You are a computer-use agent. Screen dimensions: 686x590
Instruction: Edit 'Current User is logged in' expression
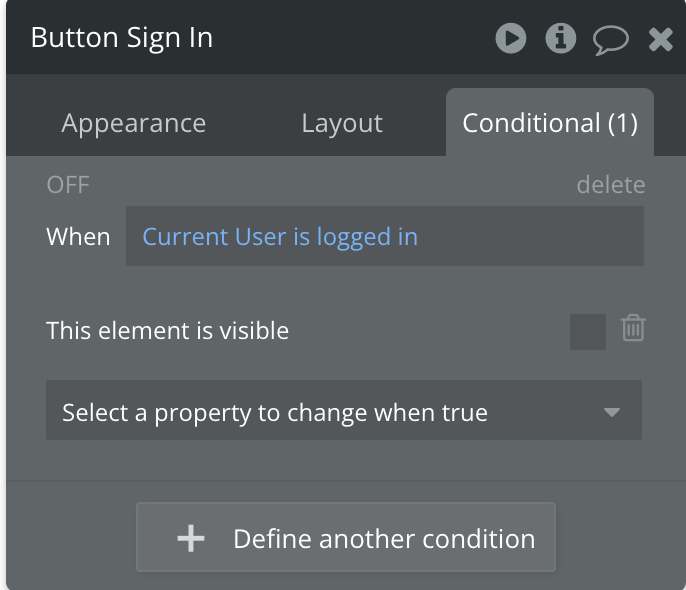pos(280,237)
